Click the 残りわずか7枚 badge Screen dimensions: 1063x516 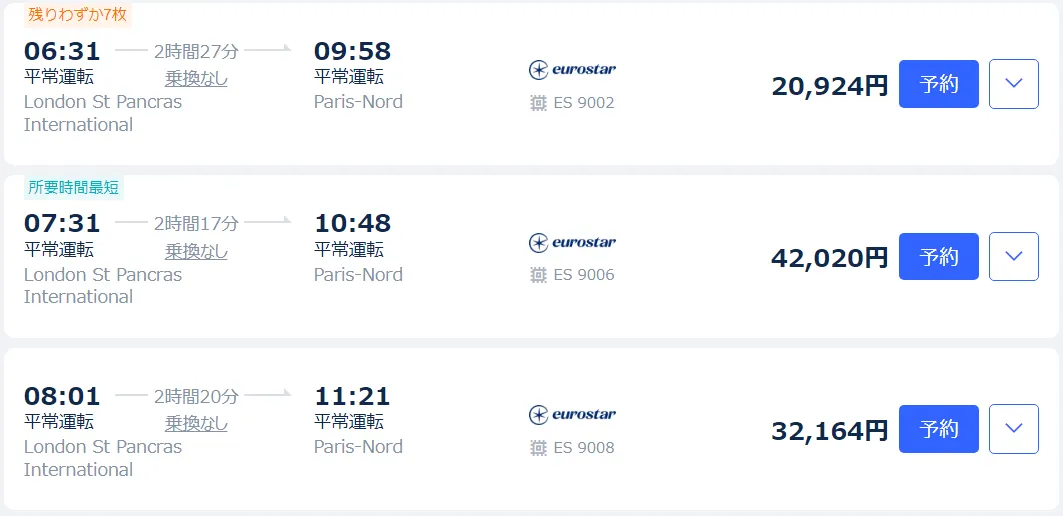tap(77, 15)
